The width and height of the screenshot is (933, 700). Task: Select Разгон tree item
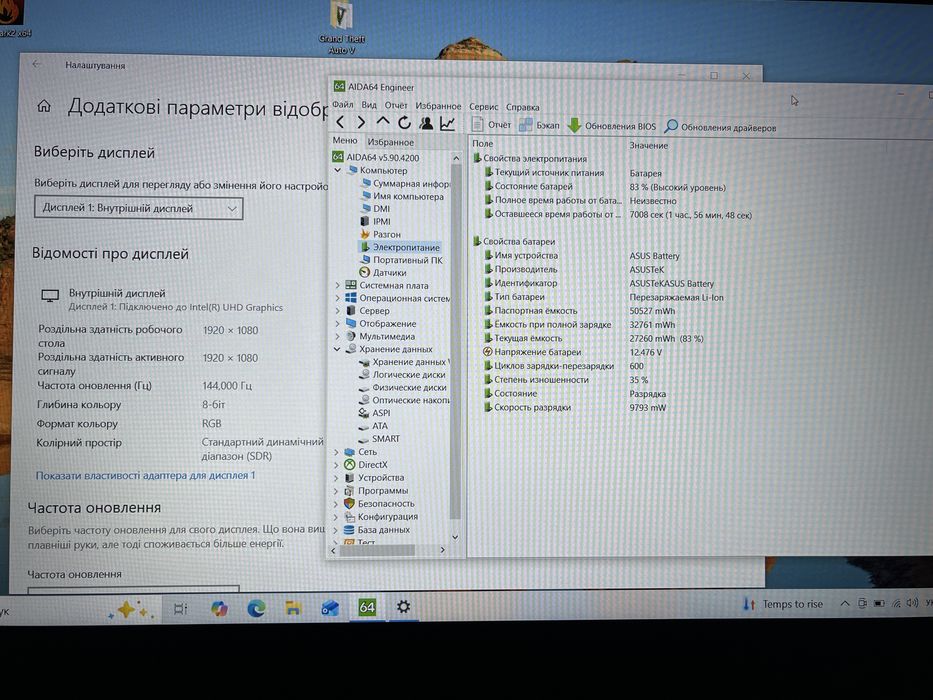381,234
